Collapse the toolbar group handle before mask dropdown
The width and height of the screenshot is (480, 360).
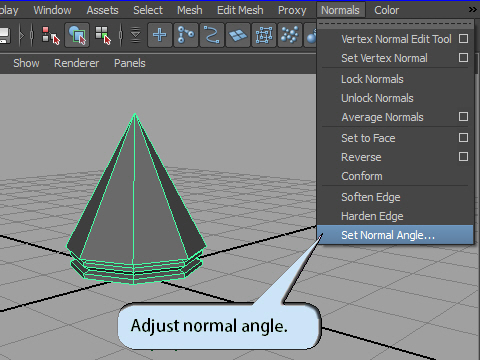121,35
